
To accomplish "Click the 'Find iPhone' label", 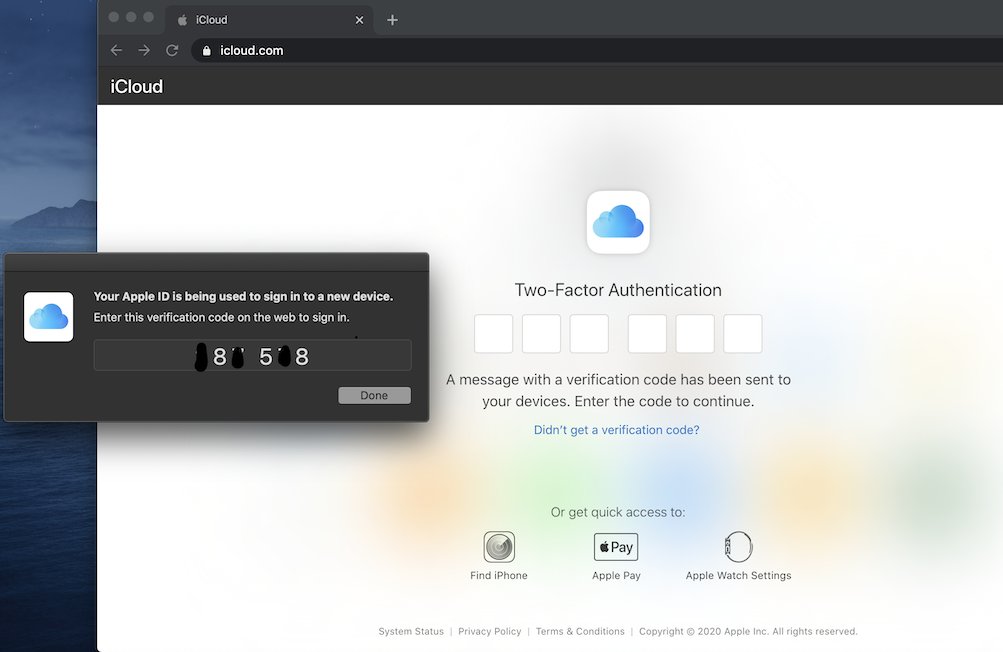I will [499, 575].
